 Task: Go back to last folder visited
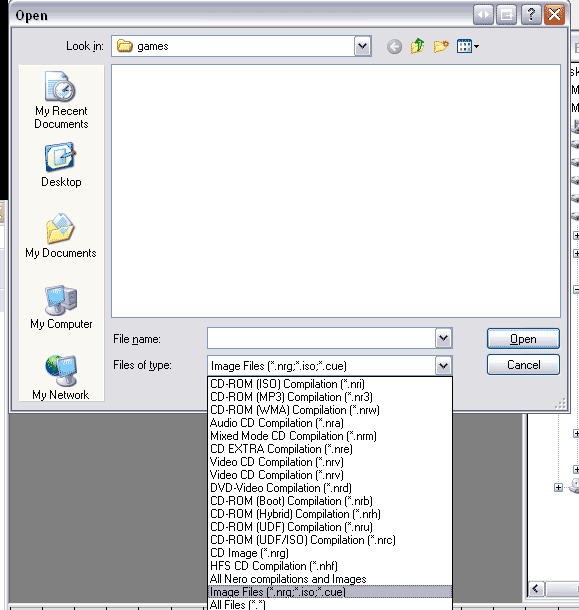point(394,47)
